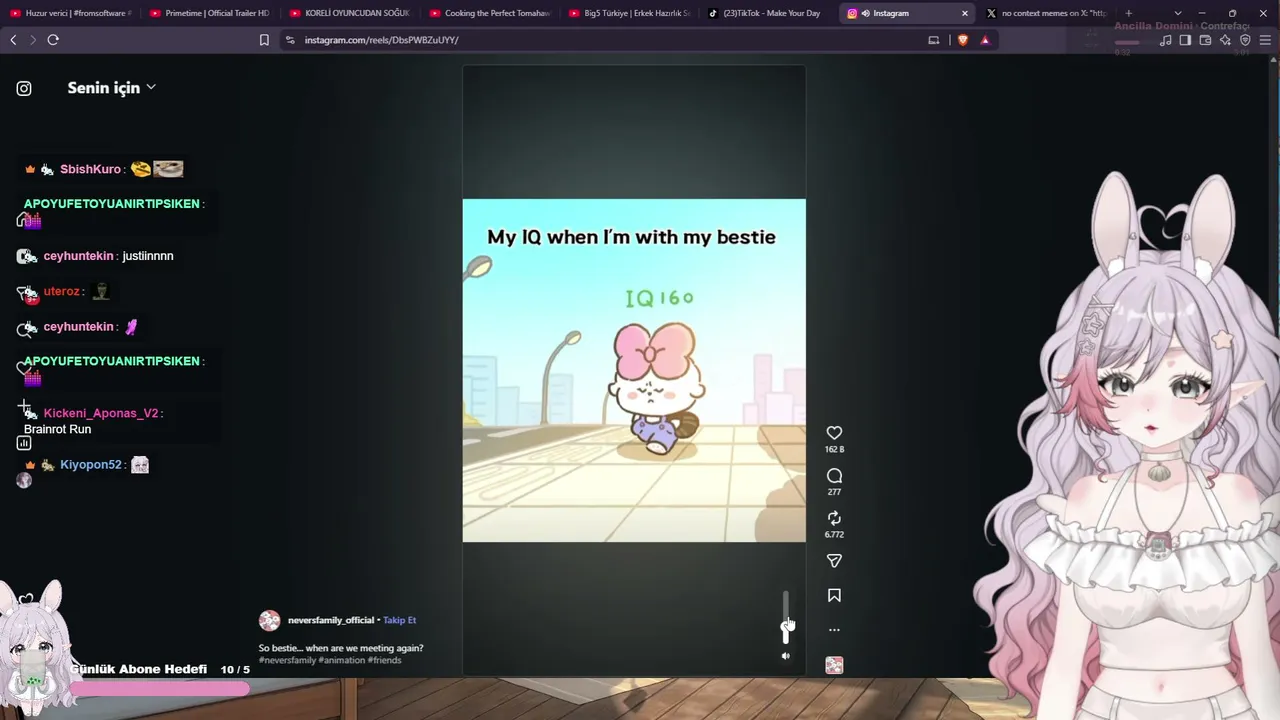The image size is (1280, 720).
Task: Like the reel with the heart icon
Action: tap(834, 433)
